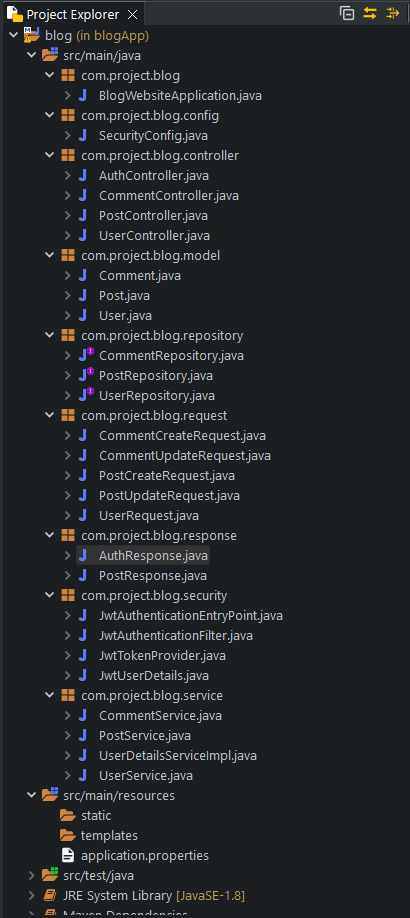Expand the JwtTokenProvider.java file node
Image resolution: width=410 pixels, height=918 pixels.
point(67,656)
